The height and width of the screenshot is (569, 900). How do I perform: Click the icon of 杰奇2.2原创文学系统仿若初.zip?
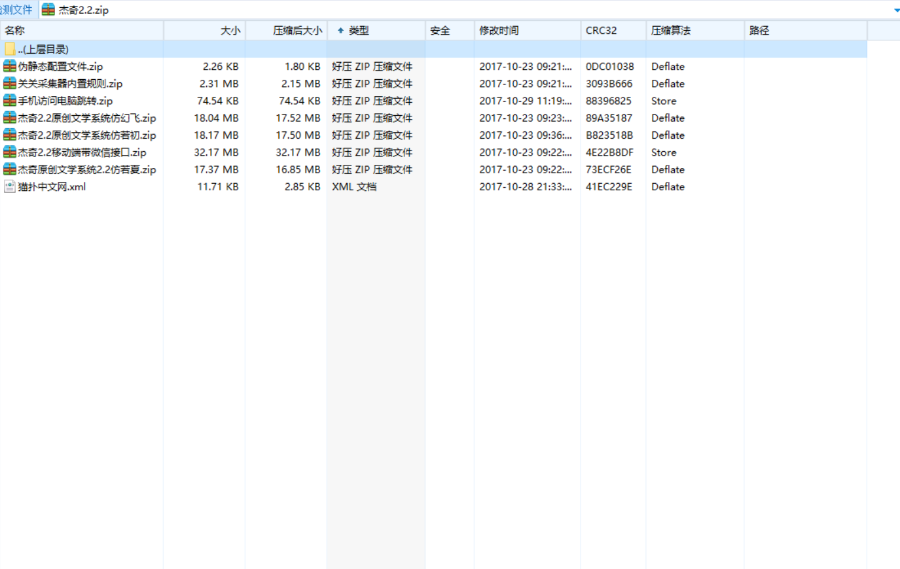10,135
